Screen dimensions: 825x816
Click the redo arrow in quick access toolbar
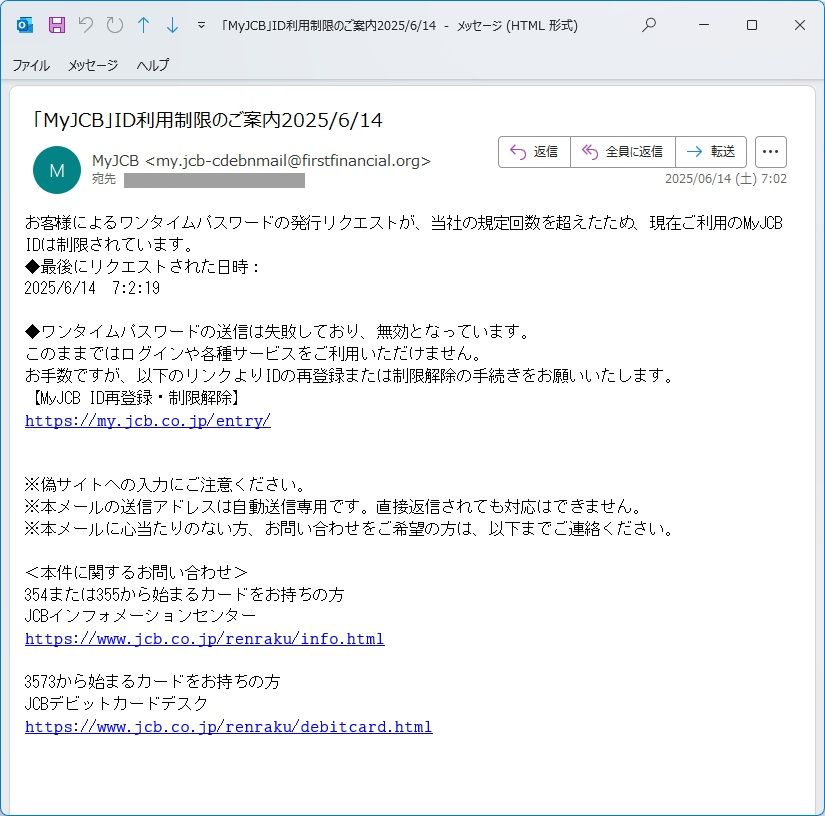pos(114,25)
